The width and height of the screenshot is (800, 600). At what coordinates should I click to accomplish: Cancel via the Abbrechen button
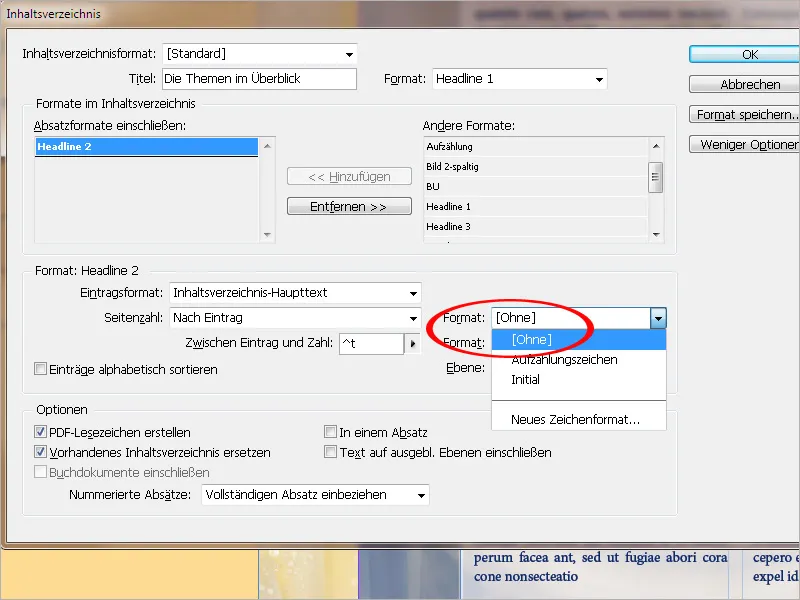(x=744, y=84)
